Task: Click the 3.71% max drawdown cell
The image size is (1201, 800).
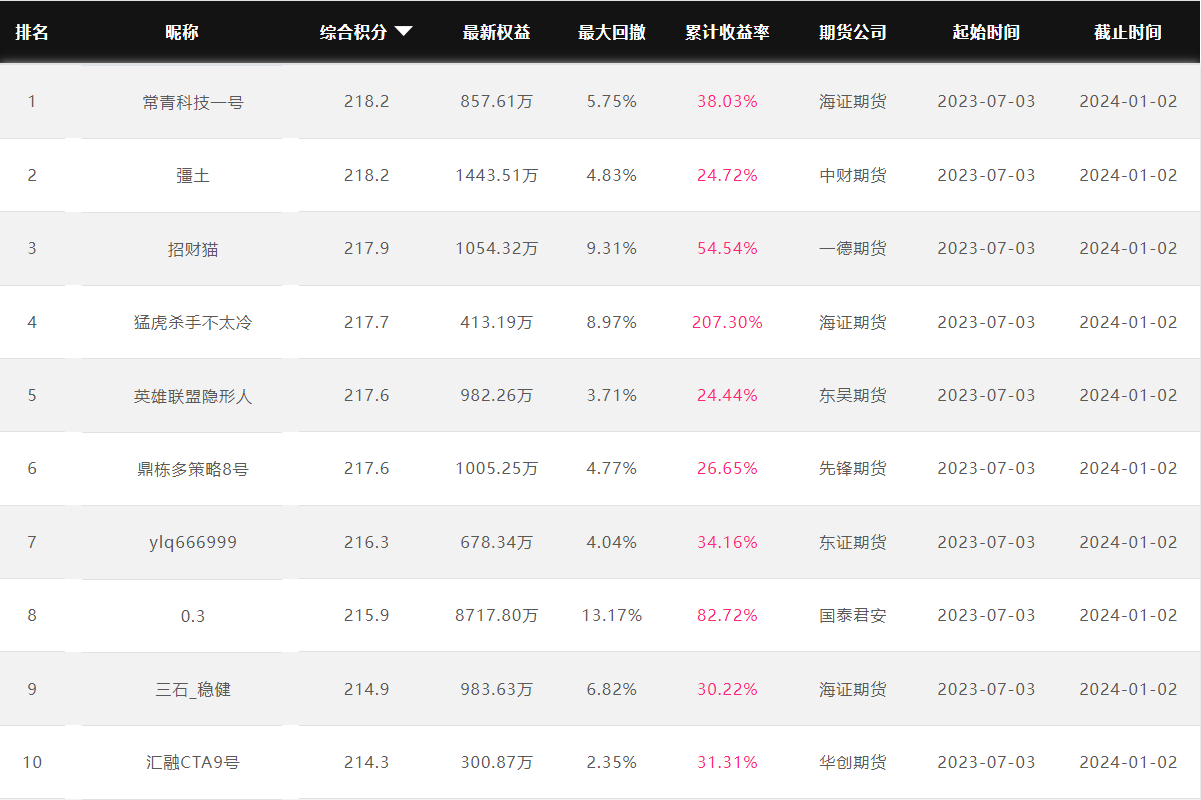Action: coord(612,396)
